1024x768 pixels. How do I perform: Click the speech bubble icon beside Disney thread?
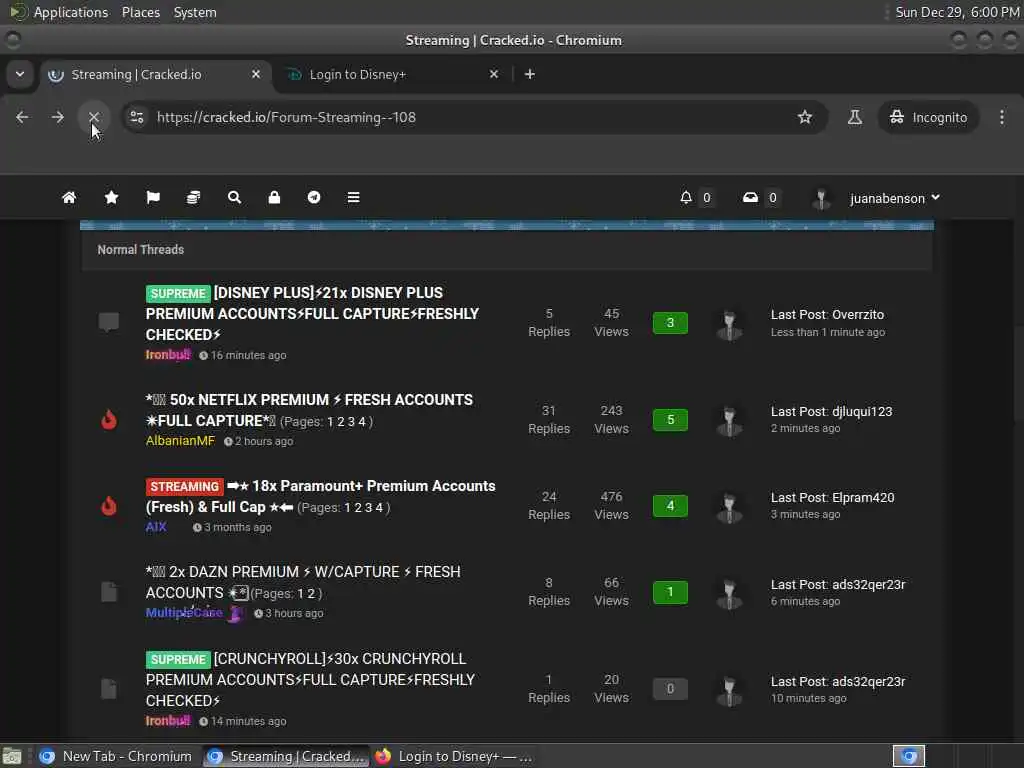108,322
